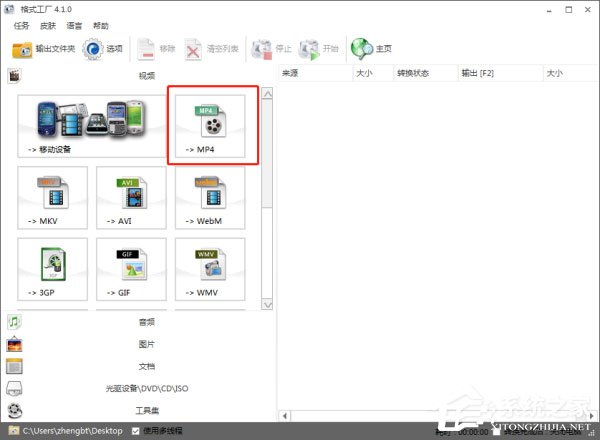The image size is (600, 440).
Task: Click the 选项 options button
Action: (x=103, y=48)
